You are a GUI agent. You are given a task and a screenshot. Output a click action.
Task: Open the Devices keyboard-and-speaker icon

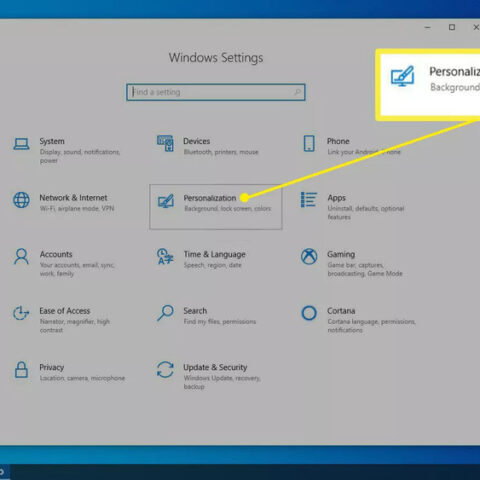click(165, 143)
